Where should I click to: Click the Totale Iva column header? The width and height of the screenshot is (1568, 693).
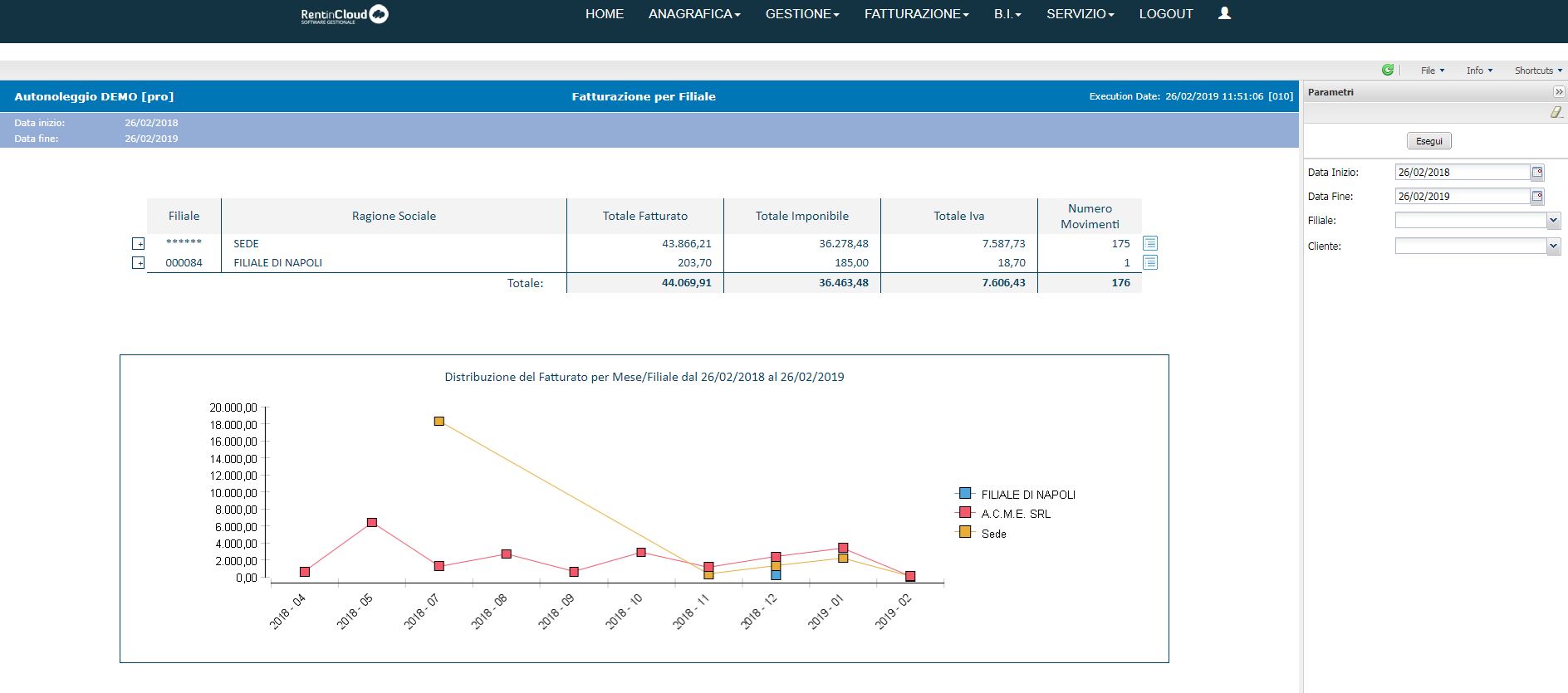959,216
